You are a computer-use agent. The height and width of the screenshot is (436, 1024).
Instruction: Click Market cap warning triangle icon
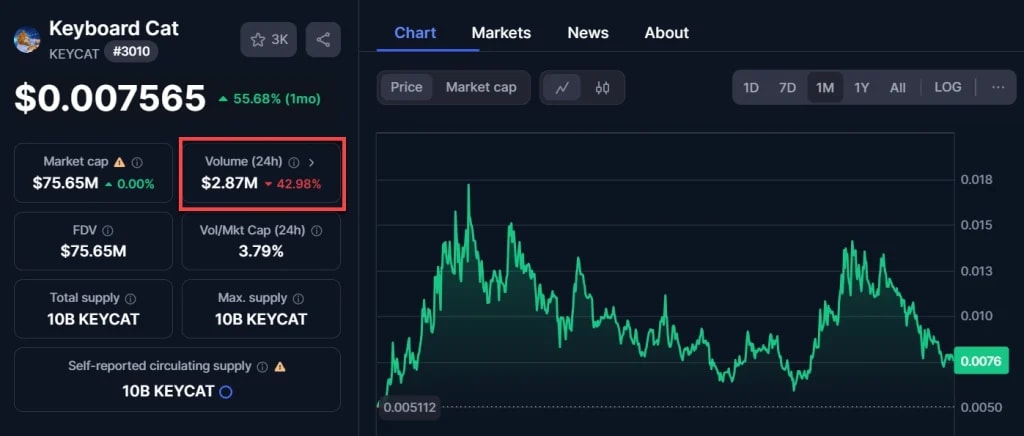[119, 162]
